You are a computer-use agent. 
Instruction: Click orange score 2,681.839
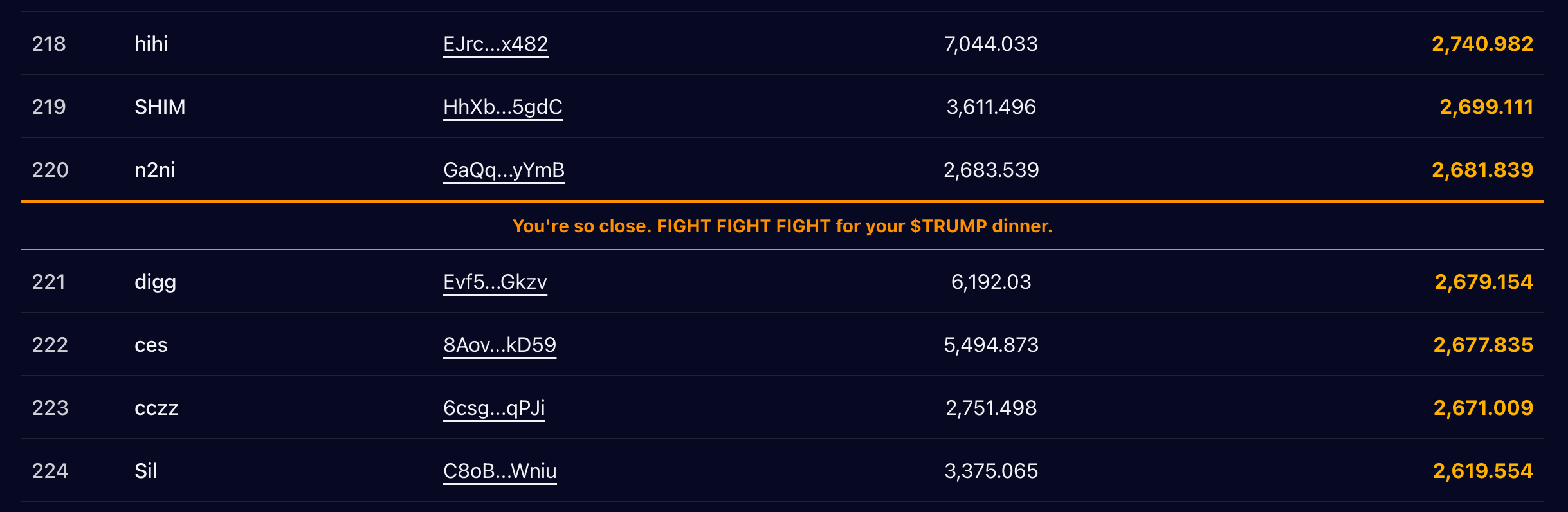pyautogui.click(x=1482, y=170)
